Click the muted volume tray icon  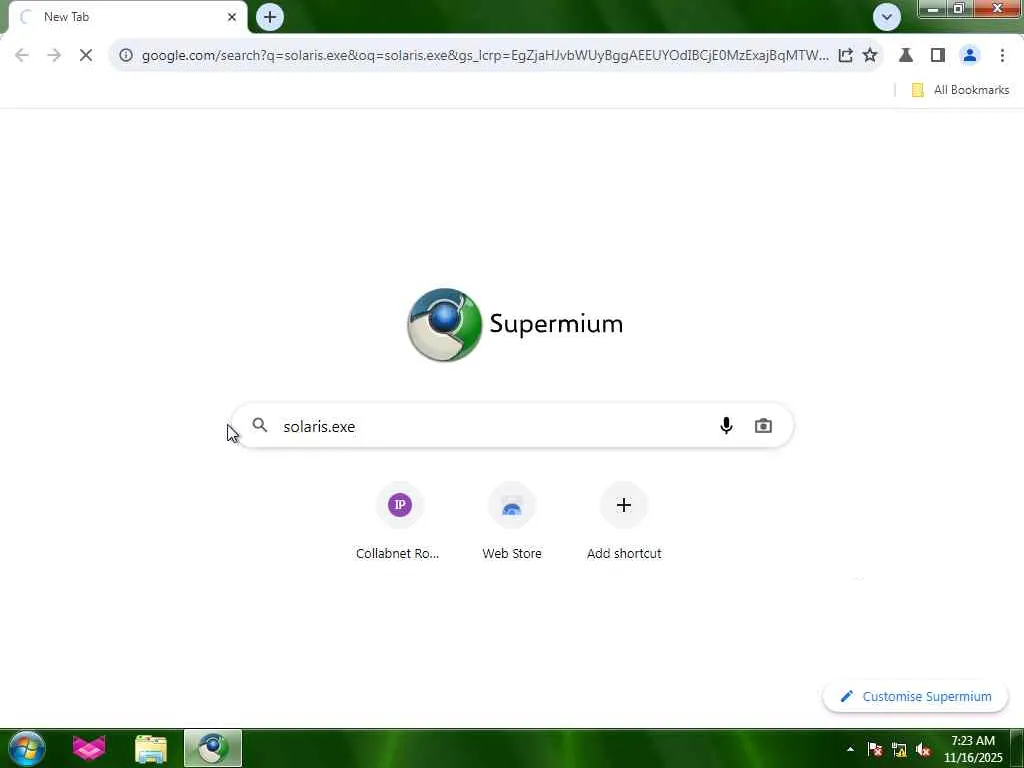[923, 750]
